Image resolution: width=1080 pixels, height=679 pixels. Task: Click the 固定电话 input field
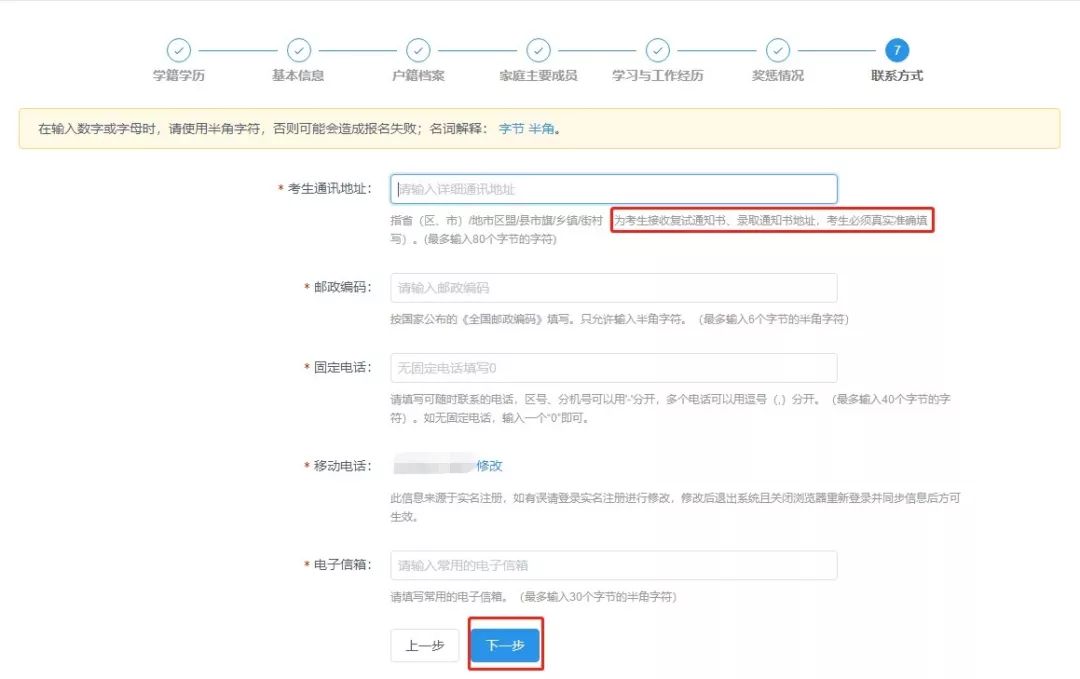pyautogui.click(x=612, y=368)
